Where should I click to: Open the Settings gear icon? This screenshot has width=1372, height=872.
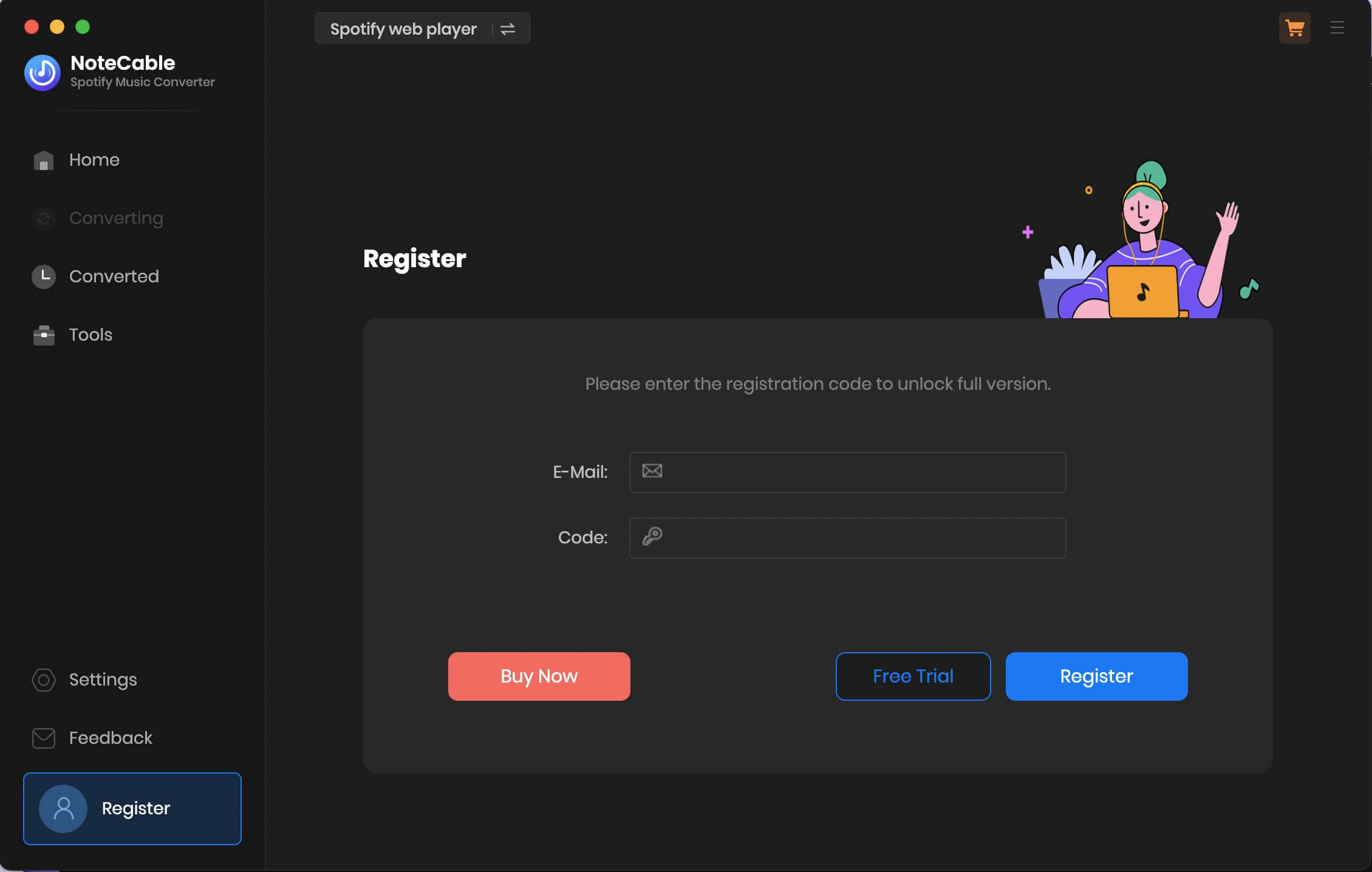[41, 680]
